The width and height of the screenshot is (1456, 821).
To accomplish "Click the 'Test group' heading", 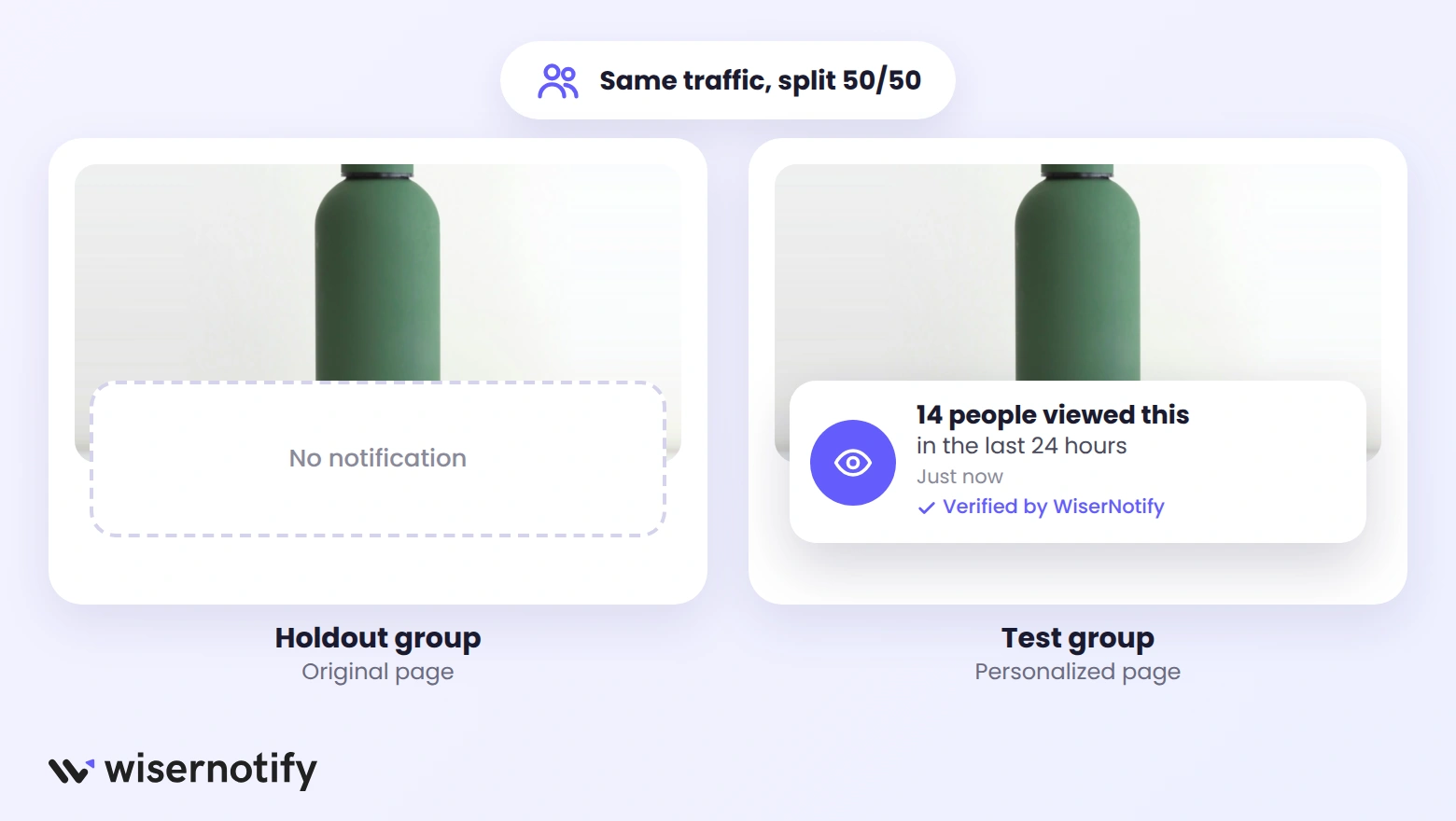I will [x=1078, y=638].
